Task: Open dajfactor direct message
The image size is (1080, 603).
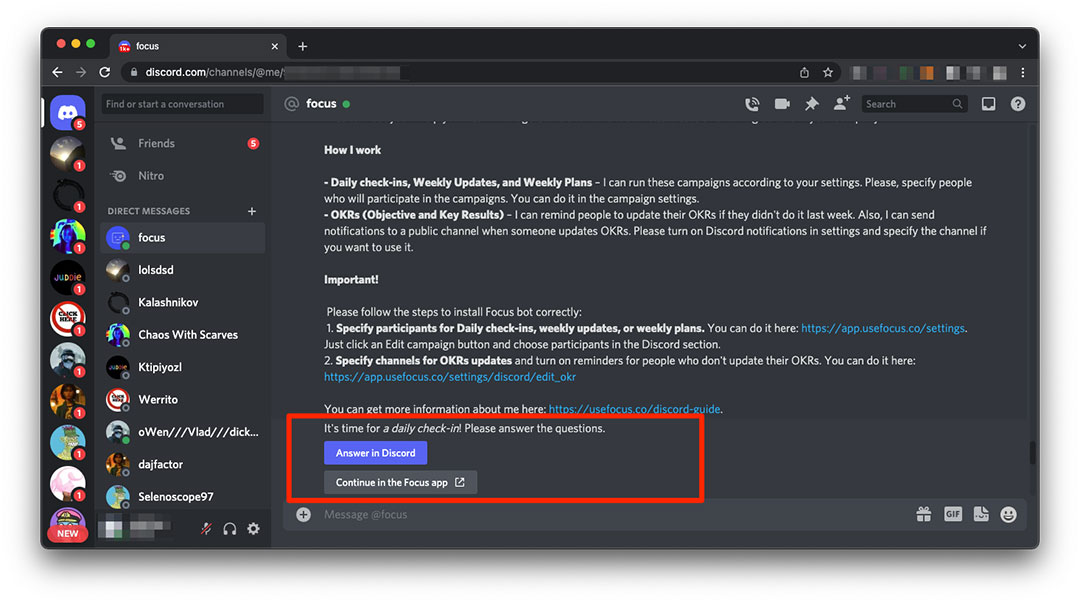Action: (183, 464)
